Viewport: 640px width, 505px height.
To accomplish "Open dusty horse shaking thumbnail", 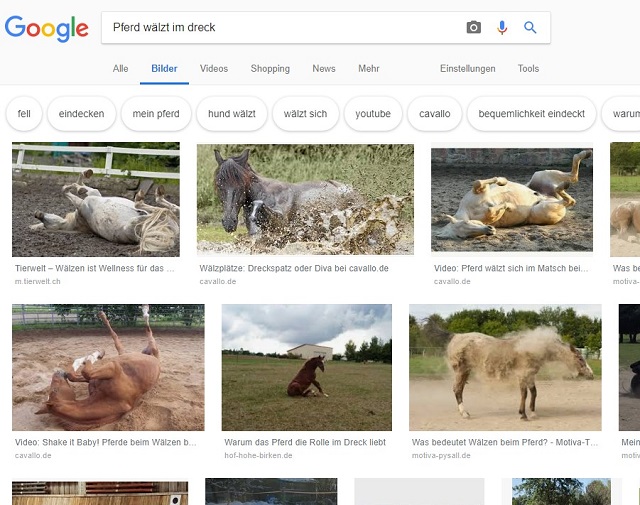I will (x=505, y=367).
